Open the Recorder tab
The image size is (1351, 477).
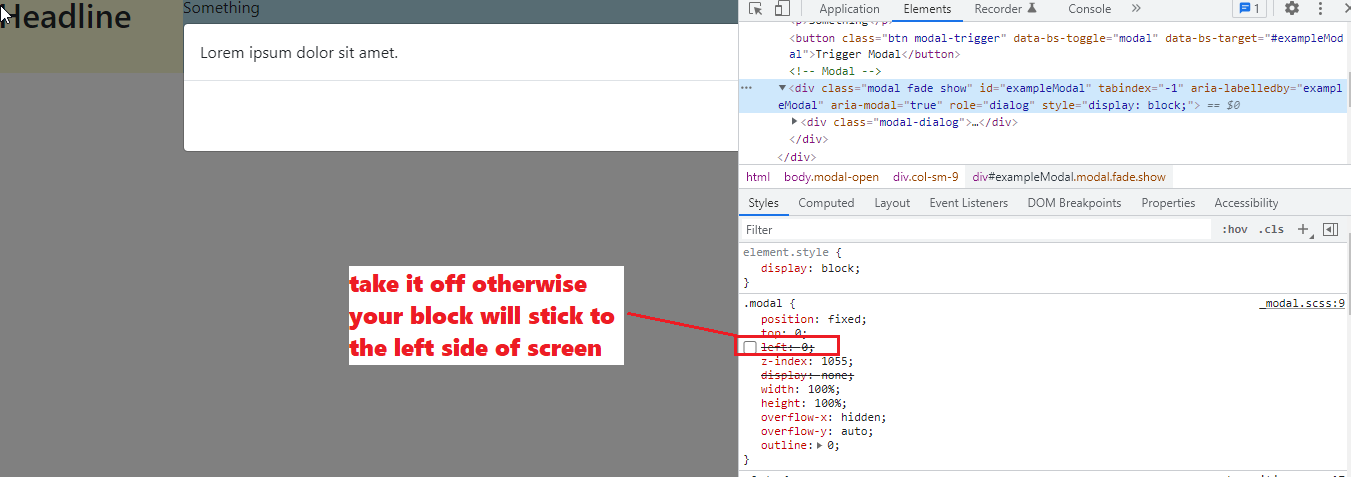pyautogui.click(x=1006, y=9)
